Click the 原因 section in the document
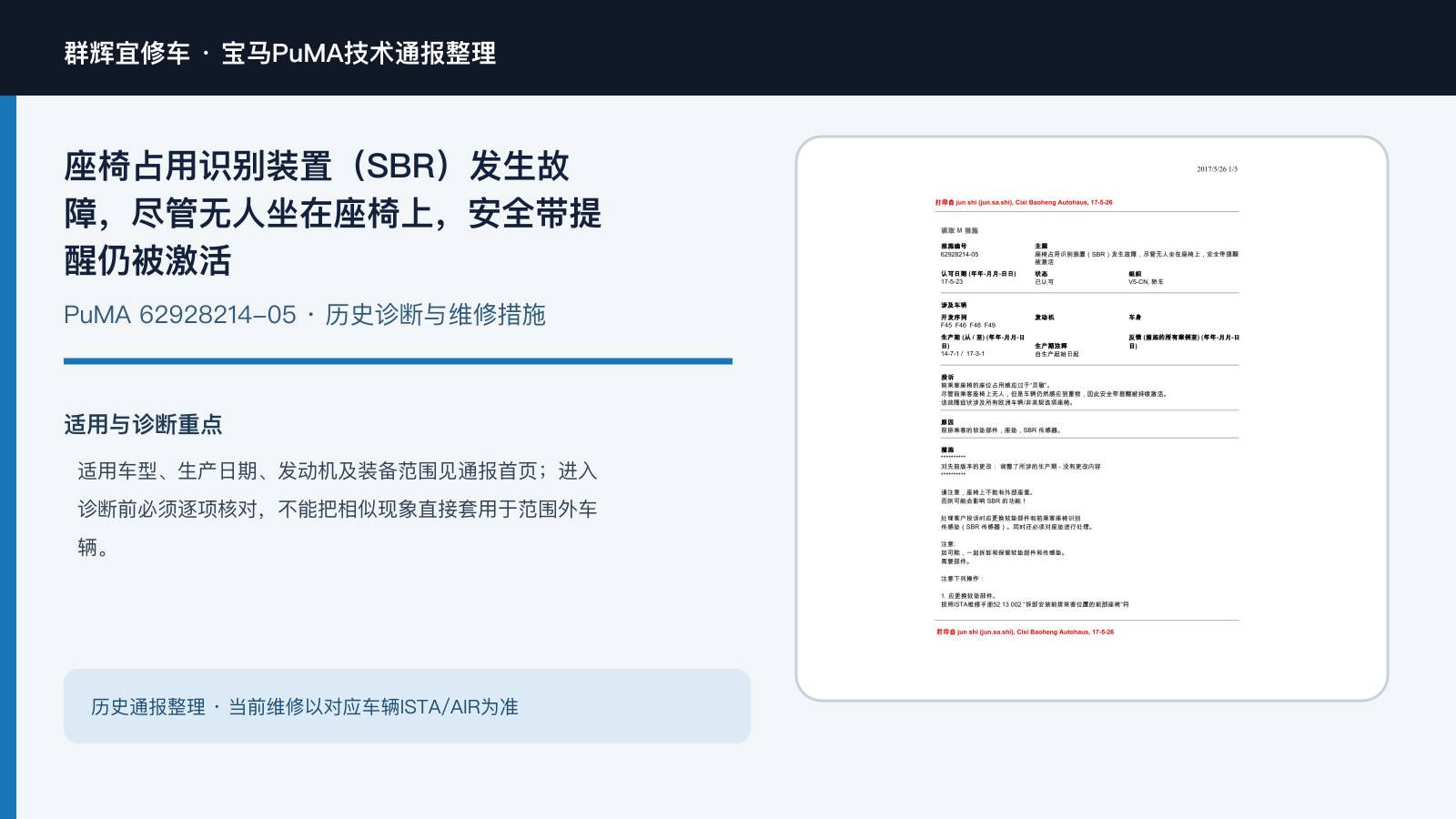 (1001, 427)
